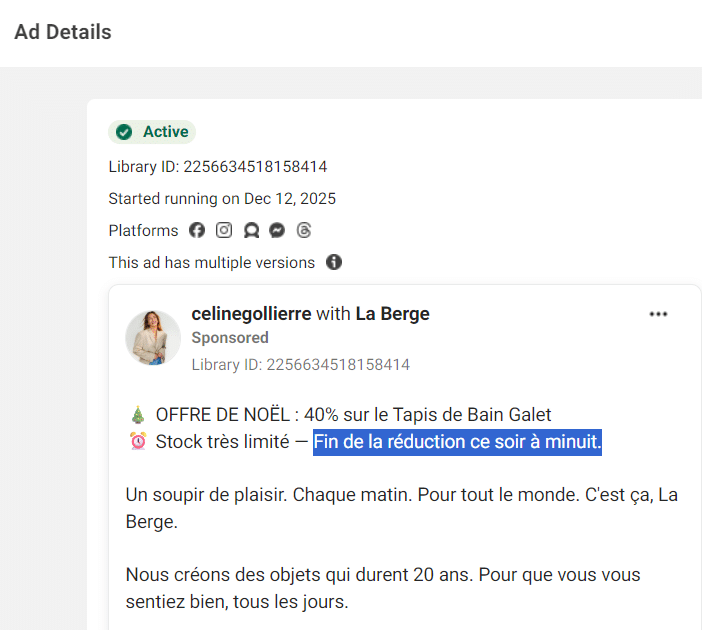Click the Library ID under Sponsored
The image size is (702, 630).
(x=301, y=364)
